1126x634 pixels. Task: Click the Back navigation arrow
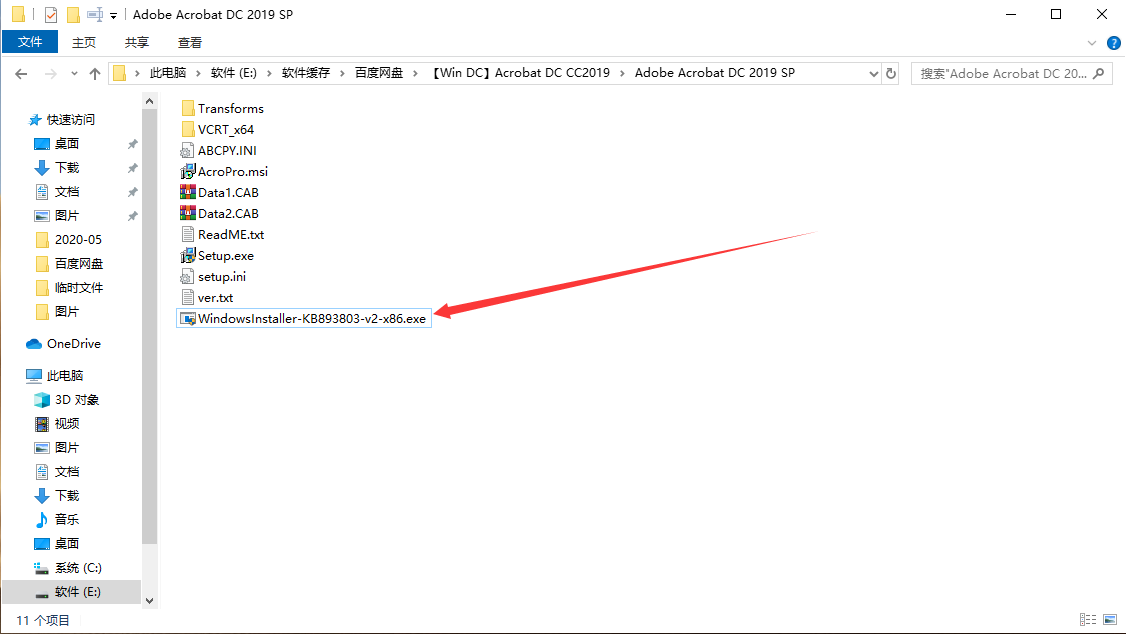[22, 73]
